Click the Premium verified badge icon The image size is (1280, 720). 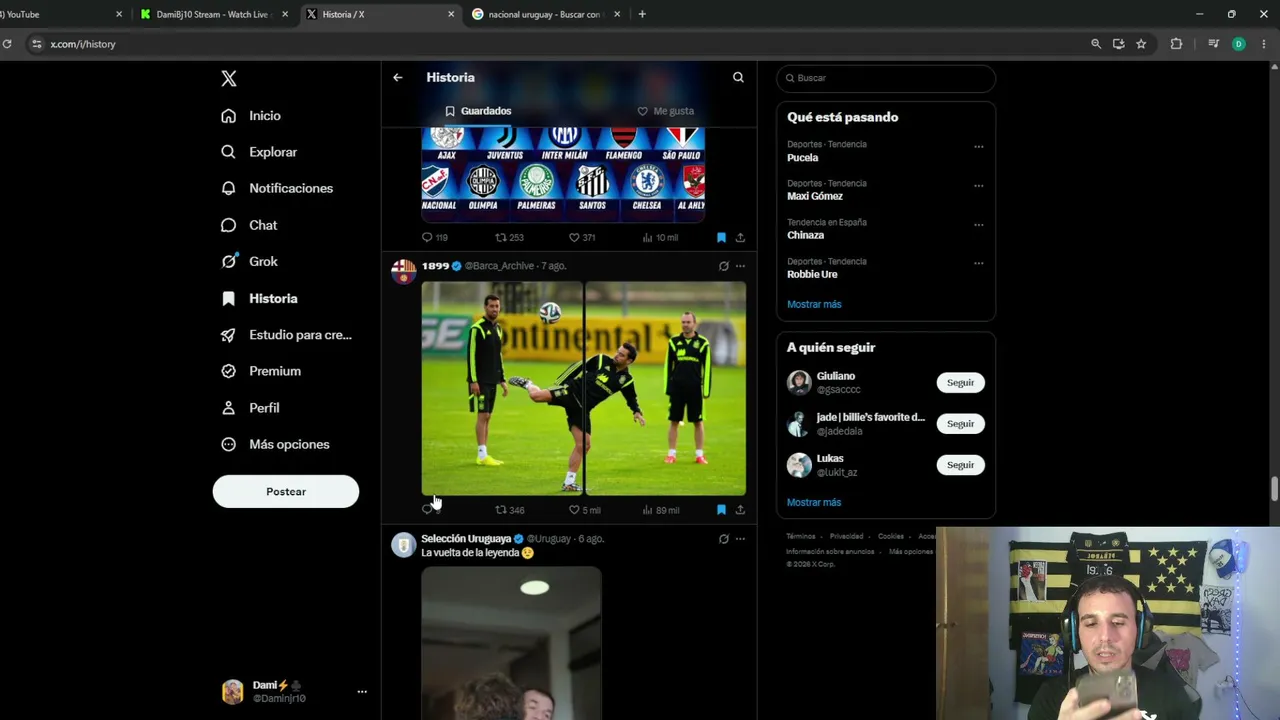[229, 371]
